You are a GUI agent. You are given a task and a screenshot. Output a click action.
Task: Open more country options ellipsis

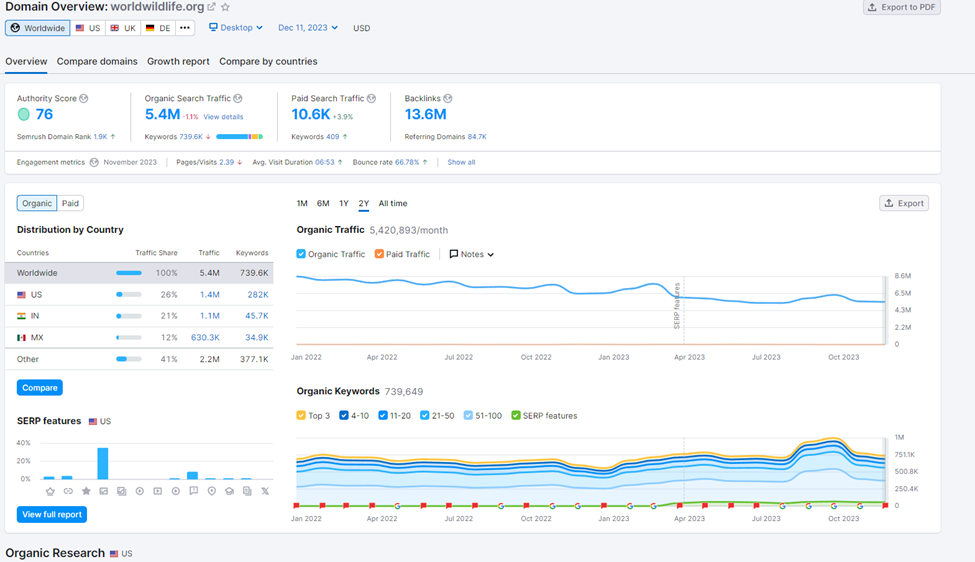tap(184, 28)
